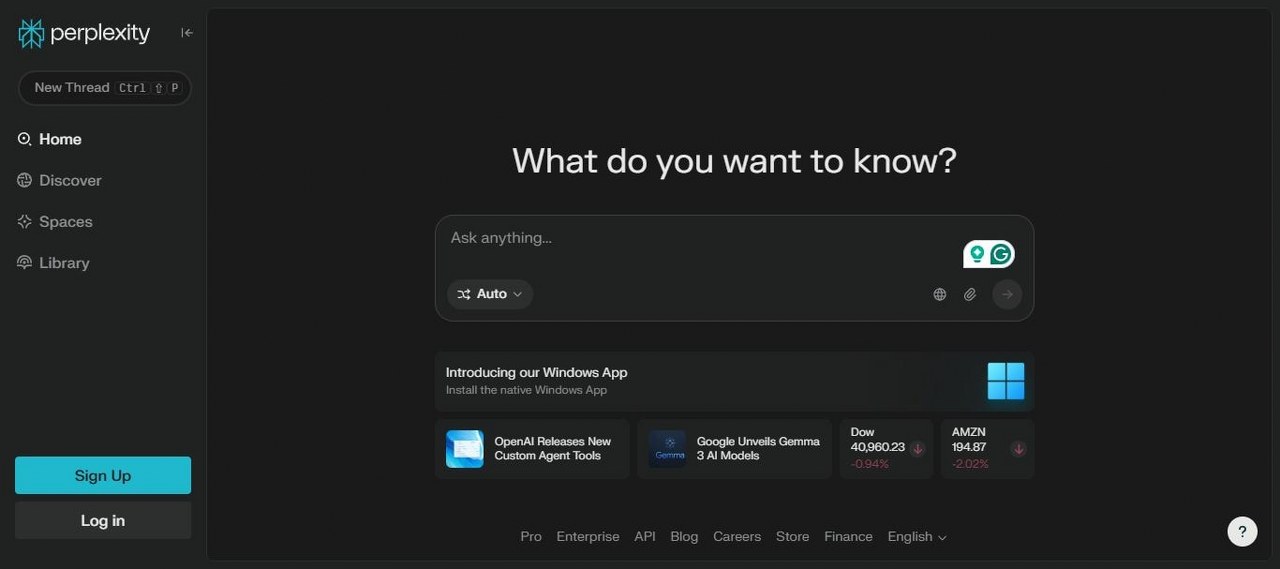Expand the English language dropdown
The image size is (1280, 569).
(917, 537)
